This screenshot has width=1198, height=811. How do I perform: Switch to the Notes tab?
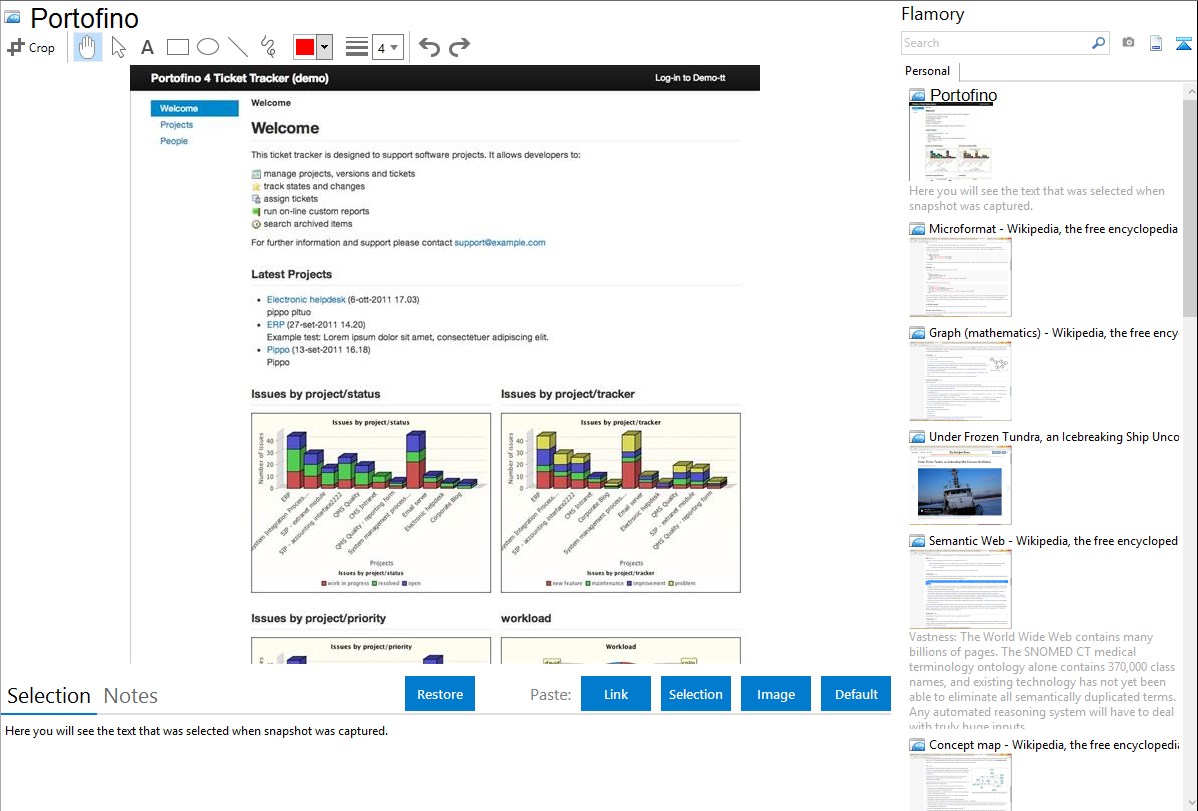click(131, 696)
